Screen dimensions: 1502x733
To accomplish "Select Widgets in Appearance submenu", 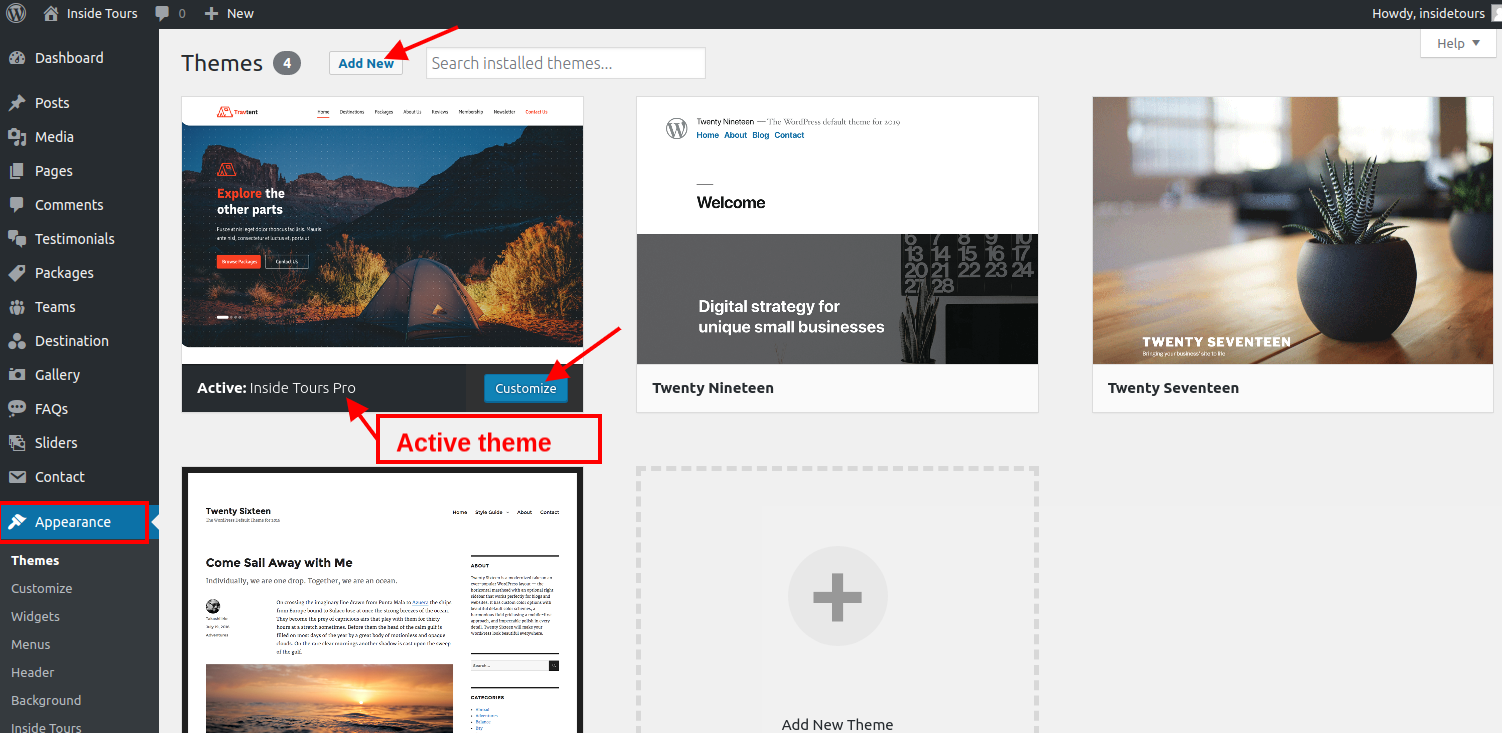I will coord(35,616).
